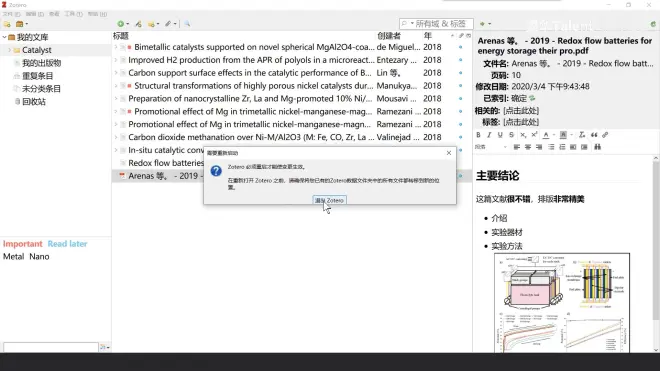Click the question mark icon in the dialog
660x371 pixels.
(216, 171)
